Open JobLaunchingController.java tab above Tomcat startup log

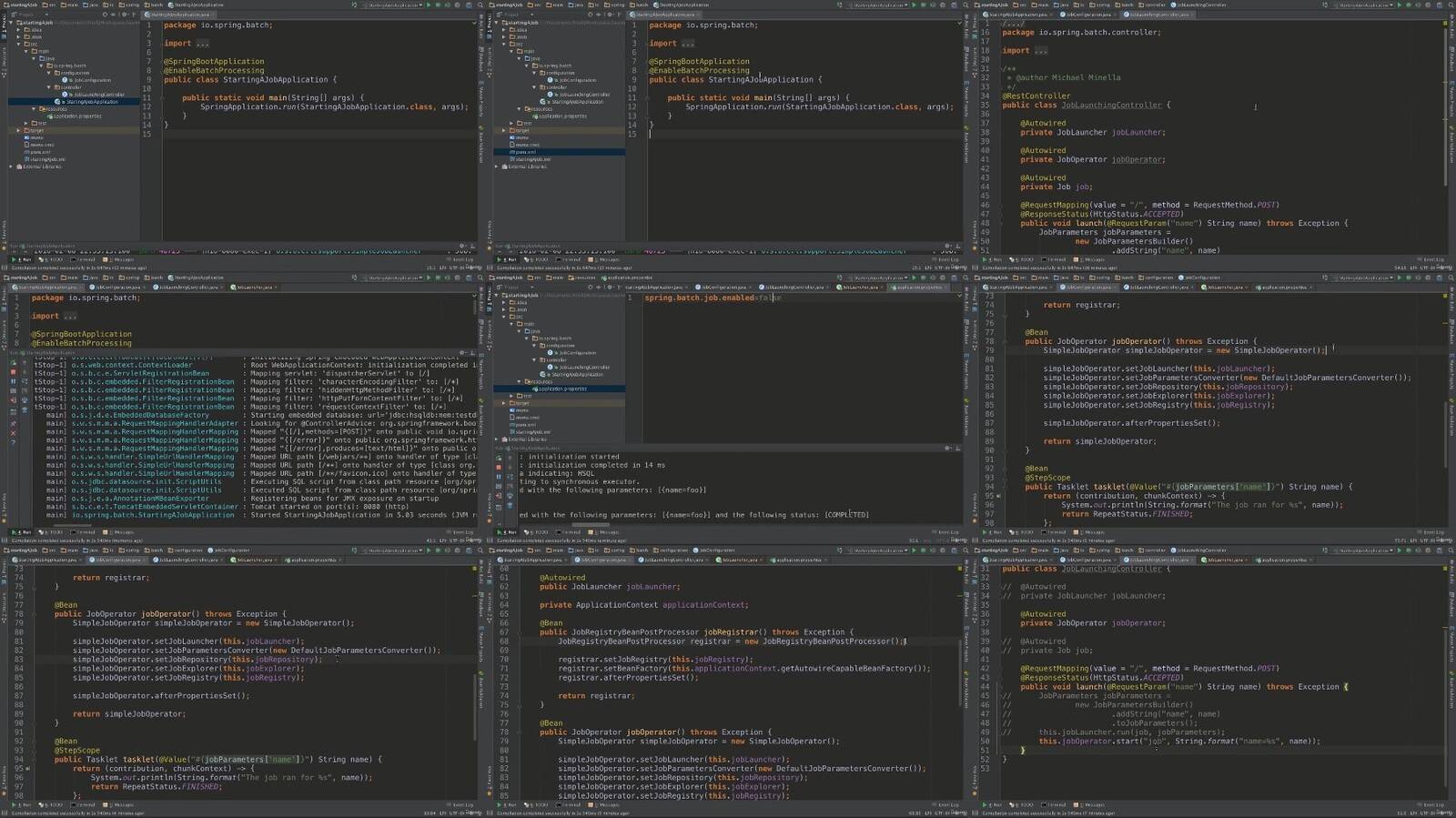tap(189, 287)
